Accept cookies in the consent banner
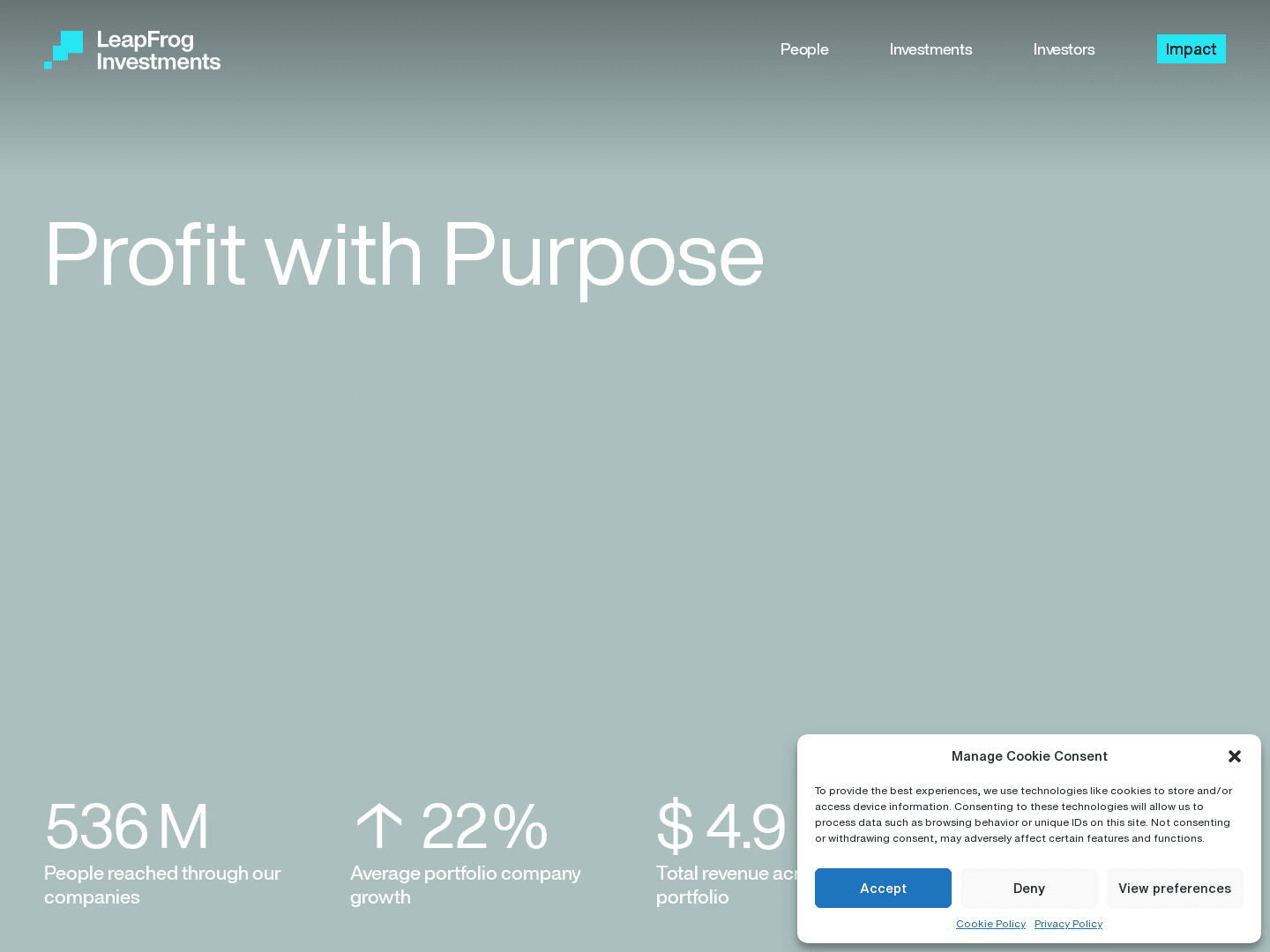Viewport: 1270px width, 952px height. (883, 888)
